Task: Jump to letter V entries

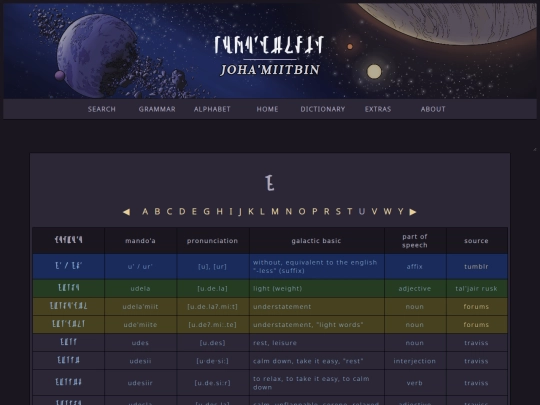Action: [x=374, y=211]
